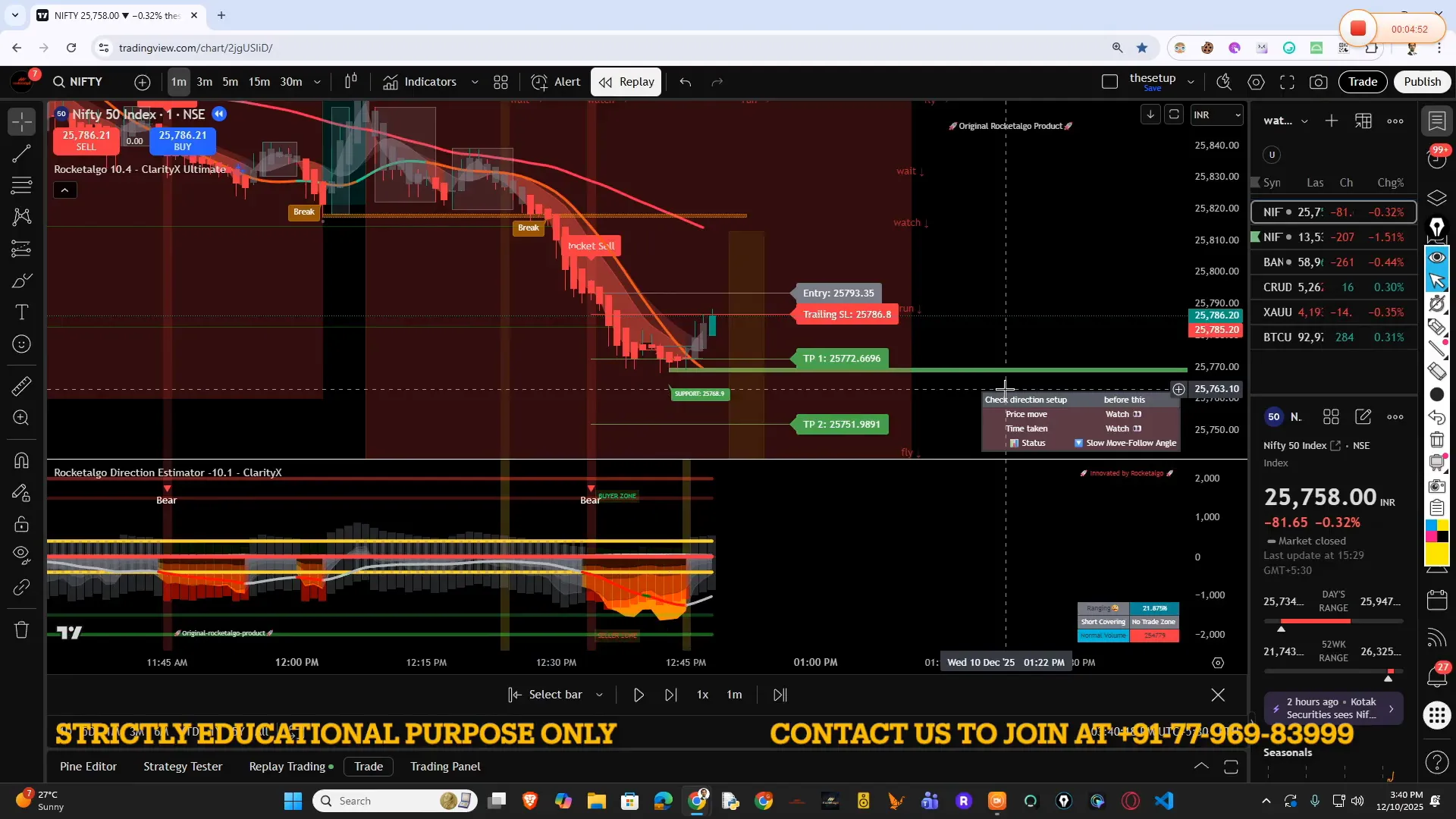Switch to the Strategy Tester tab
The height and width of the screenshot is (819, 1456).
point(182,767)
